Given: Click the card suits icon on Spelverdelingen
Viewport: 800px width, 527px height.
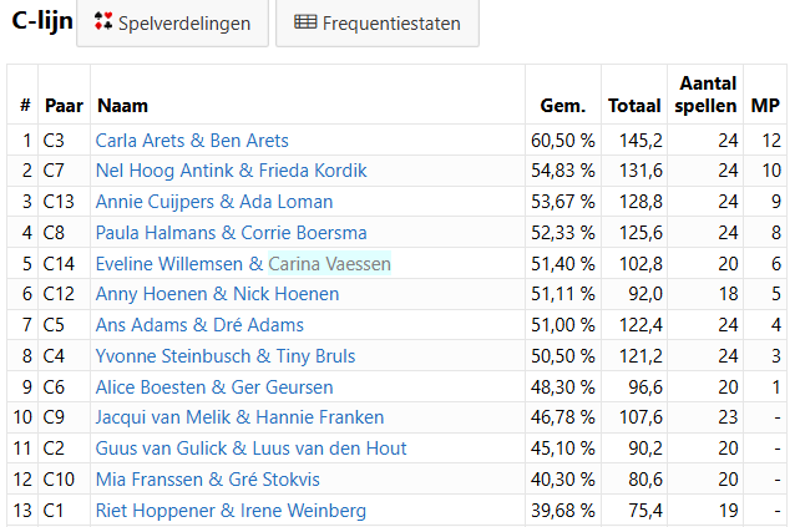Looking at the screenshot, I should (102, 22).
